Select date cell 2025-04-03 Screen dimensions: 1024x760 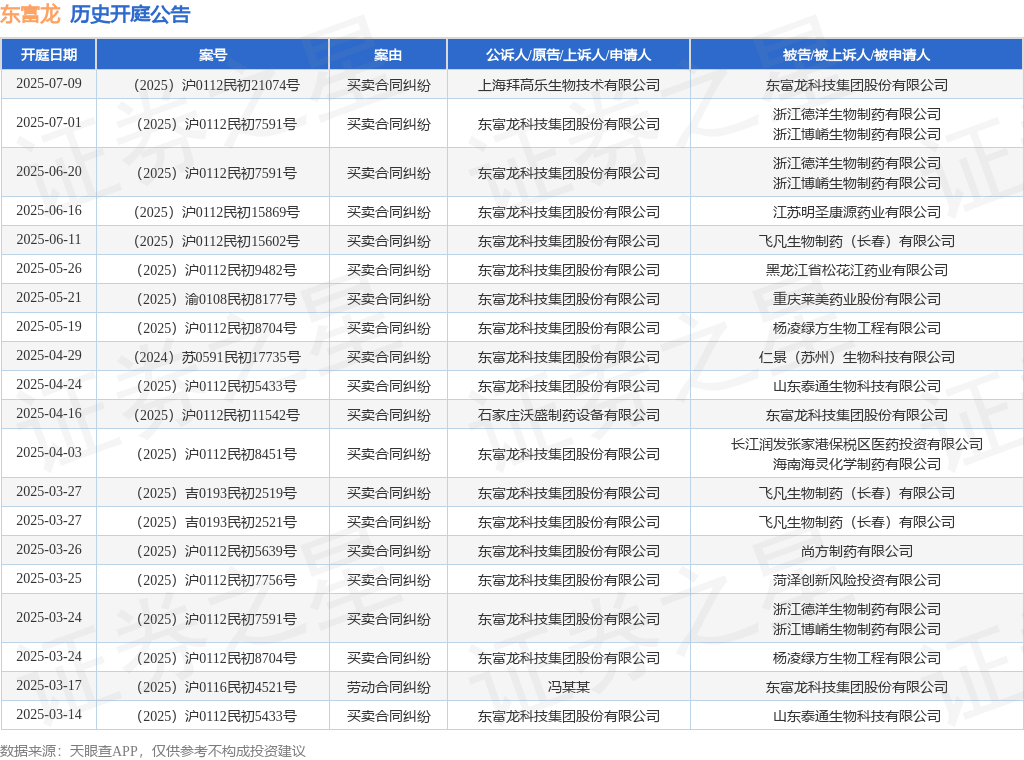pyautogui.click(x=49, y=452)
